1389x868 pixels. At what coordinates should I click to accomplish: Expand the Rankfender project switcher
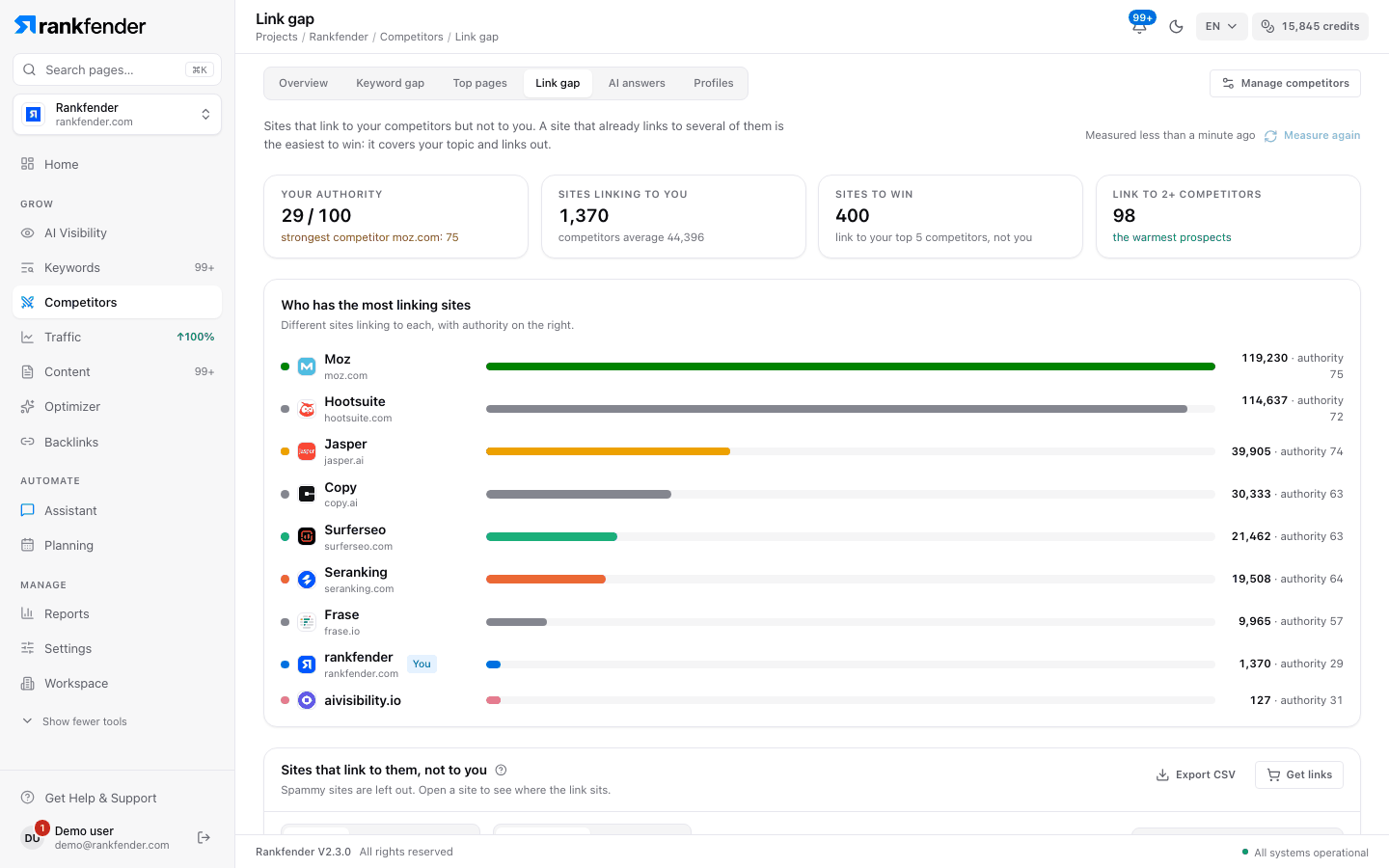[117, 114]
